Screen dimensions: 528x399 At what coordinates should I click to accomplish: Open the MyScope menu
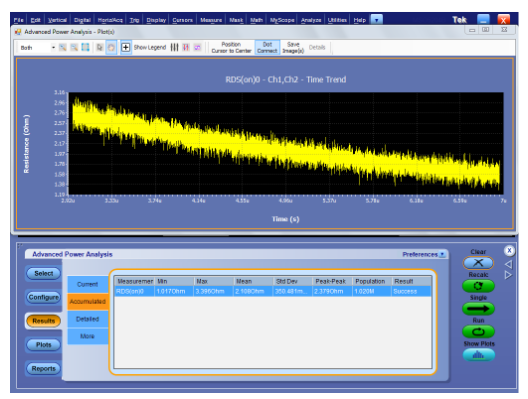[282, 20]
